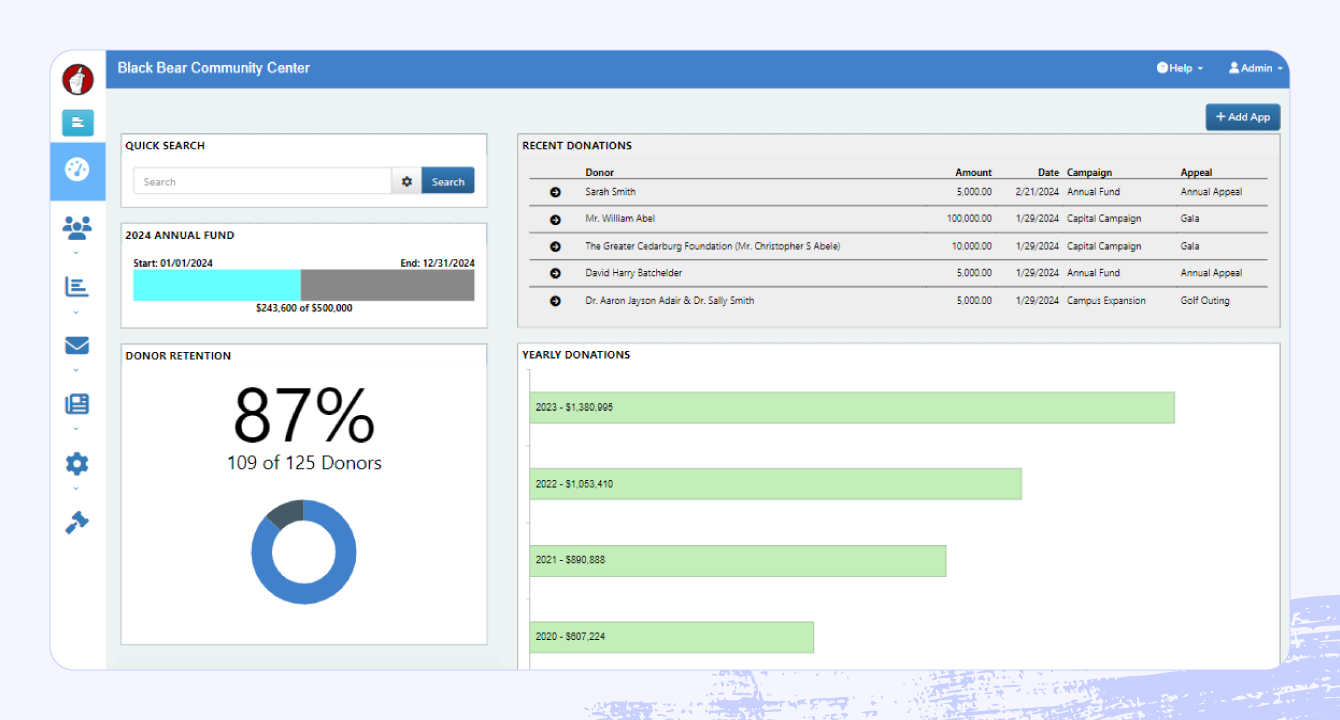Expand the Reports sidebar chevron
Image resolution: width=1340 pixels, height=720 pixels.
pyautogui.click(x=77, y=311)
